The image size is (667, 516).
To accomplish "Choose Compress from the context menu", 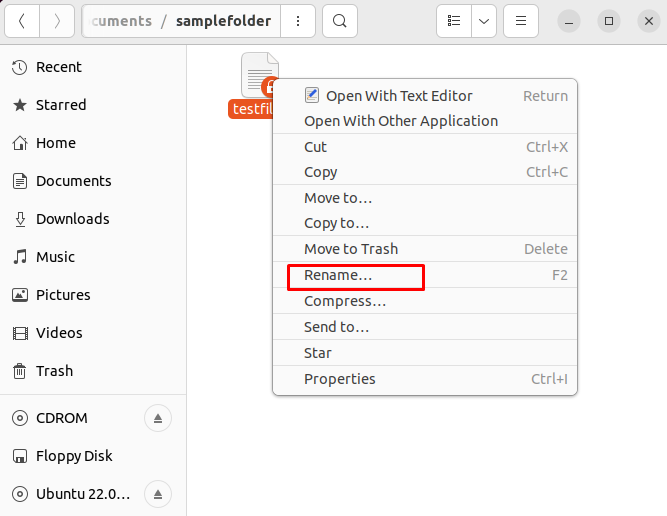I will click(345, 301).
